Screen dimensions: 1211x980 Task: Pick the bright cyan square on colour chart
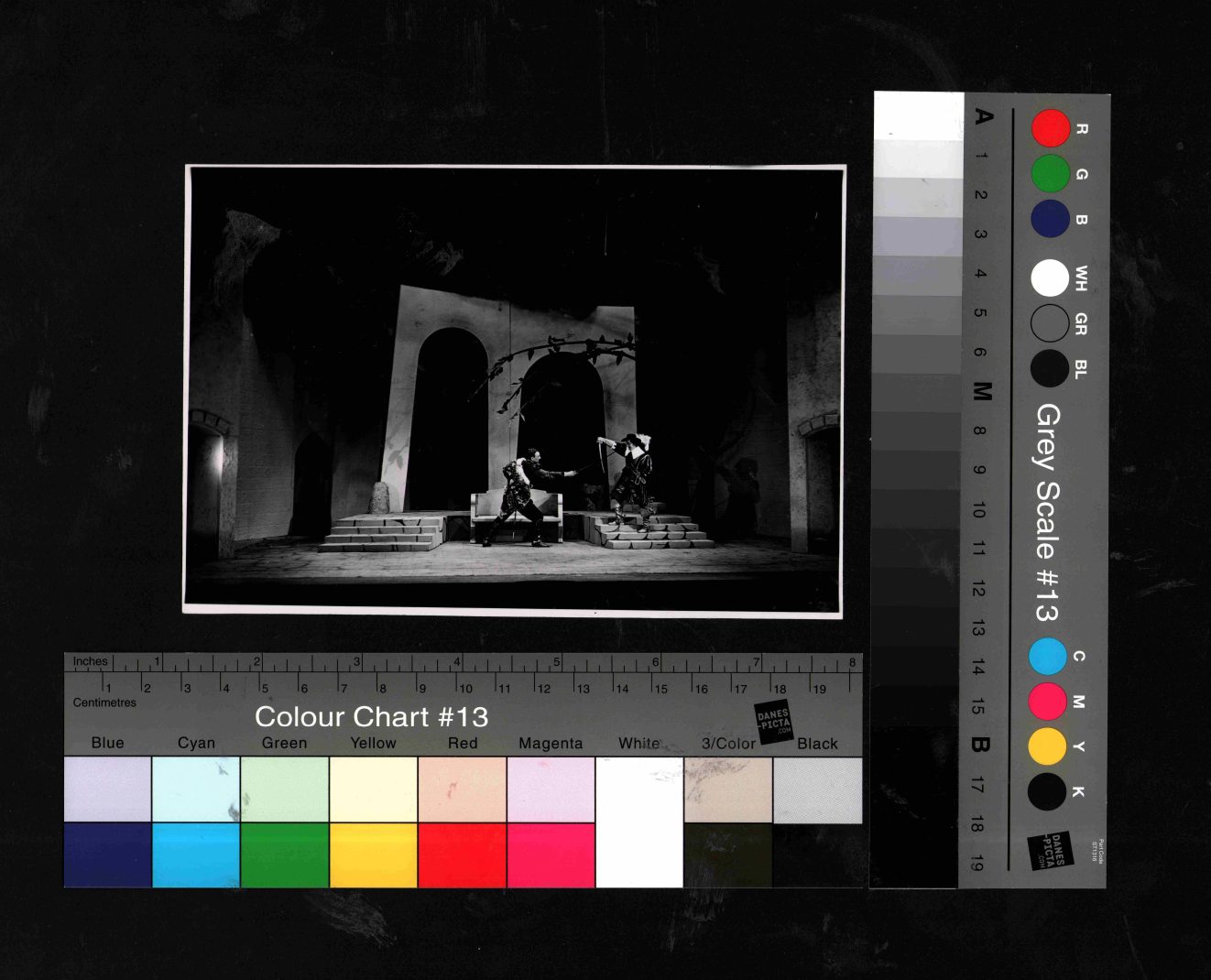tap(195, 855)
